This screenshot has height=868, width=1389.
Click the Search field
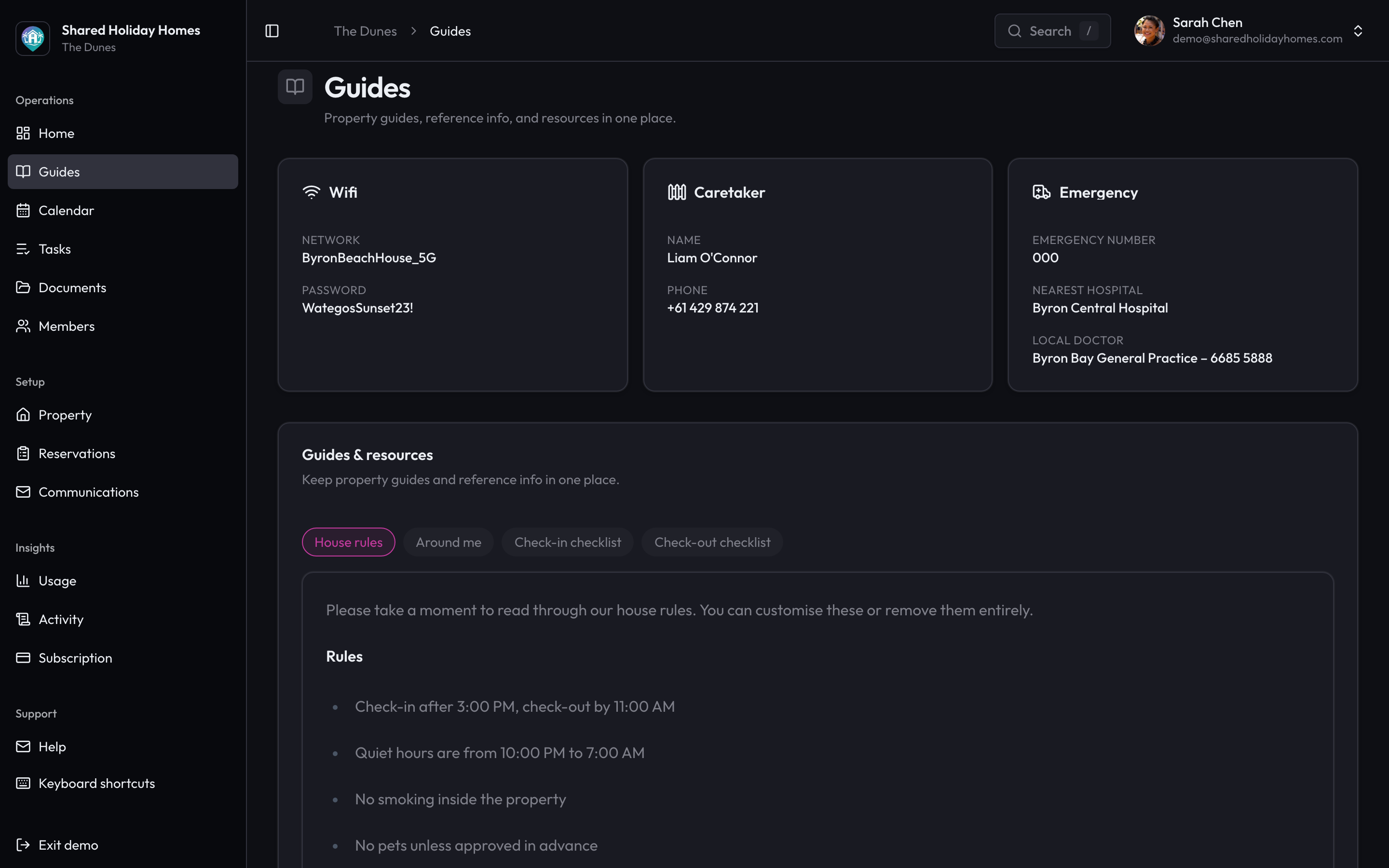click(x=1052, y=31)
